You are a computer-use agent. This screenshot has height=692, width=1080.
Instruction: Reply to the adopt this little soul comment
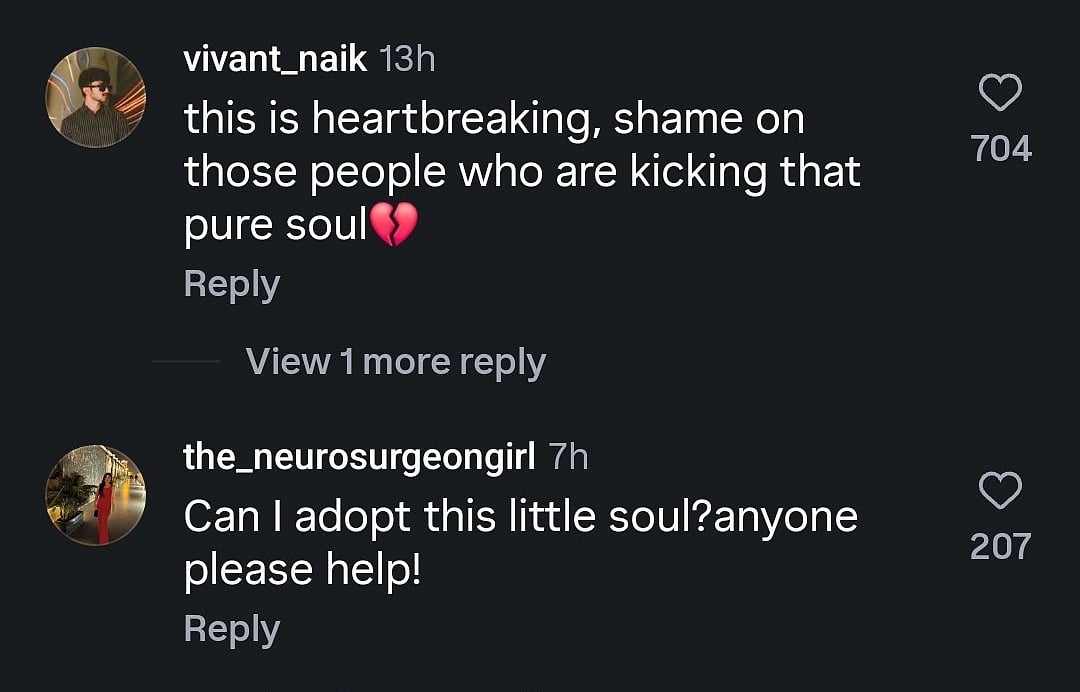click(231, 630)
